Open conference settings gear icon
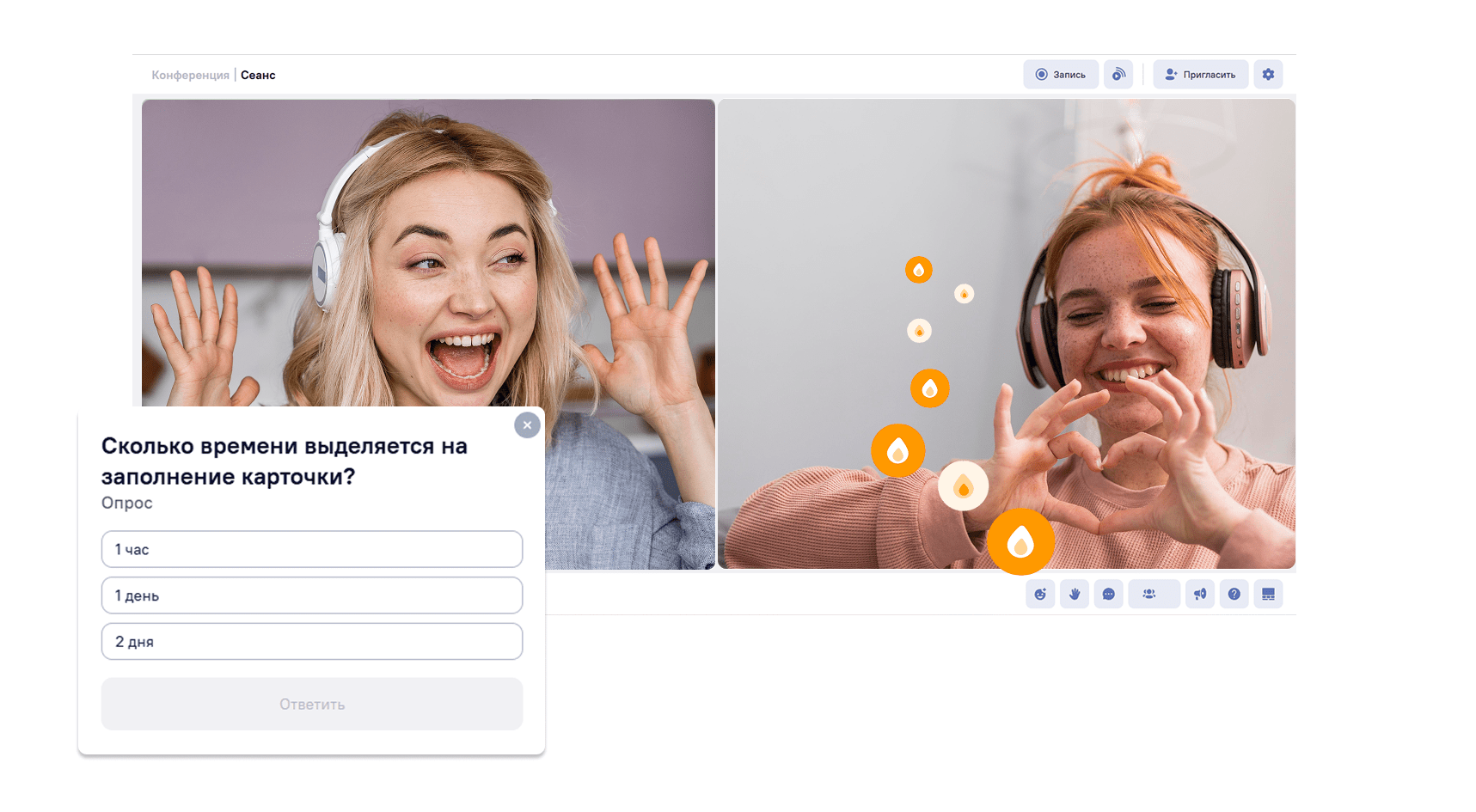 [1268, 75]
